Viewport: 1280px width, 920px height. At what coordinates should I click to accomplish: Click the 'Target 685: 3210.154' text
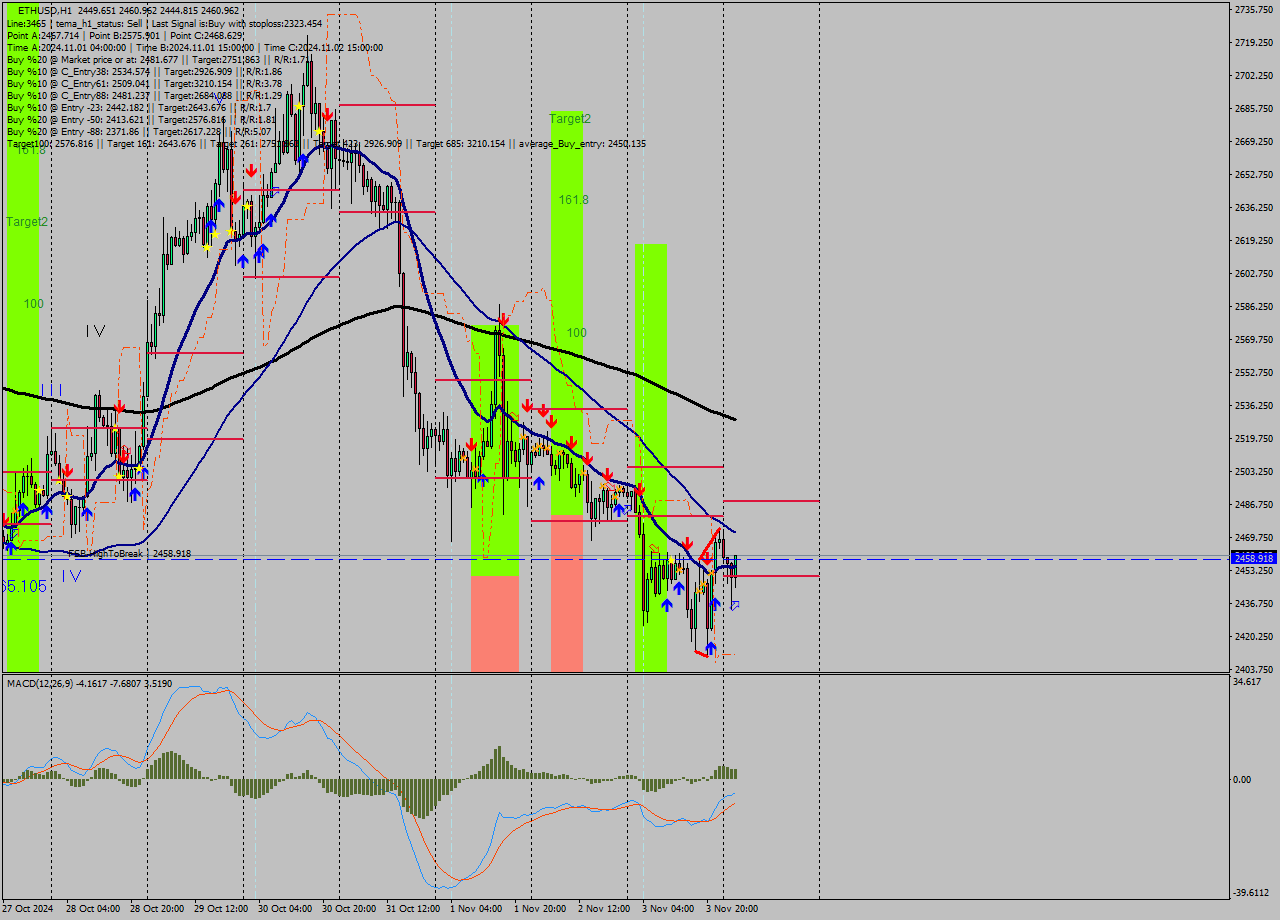461,144
